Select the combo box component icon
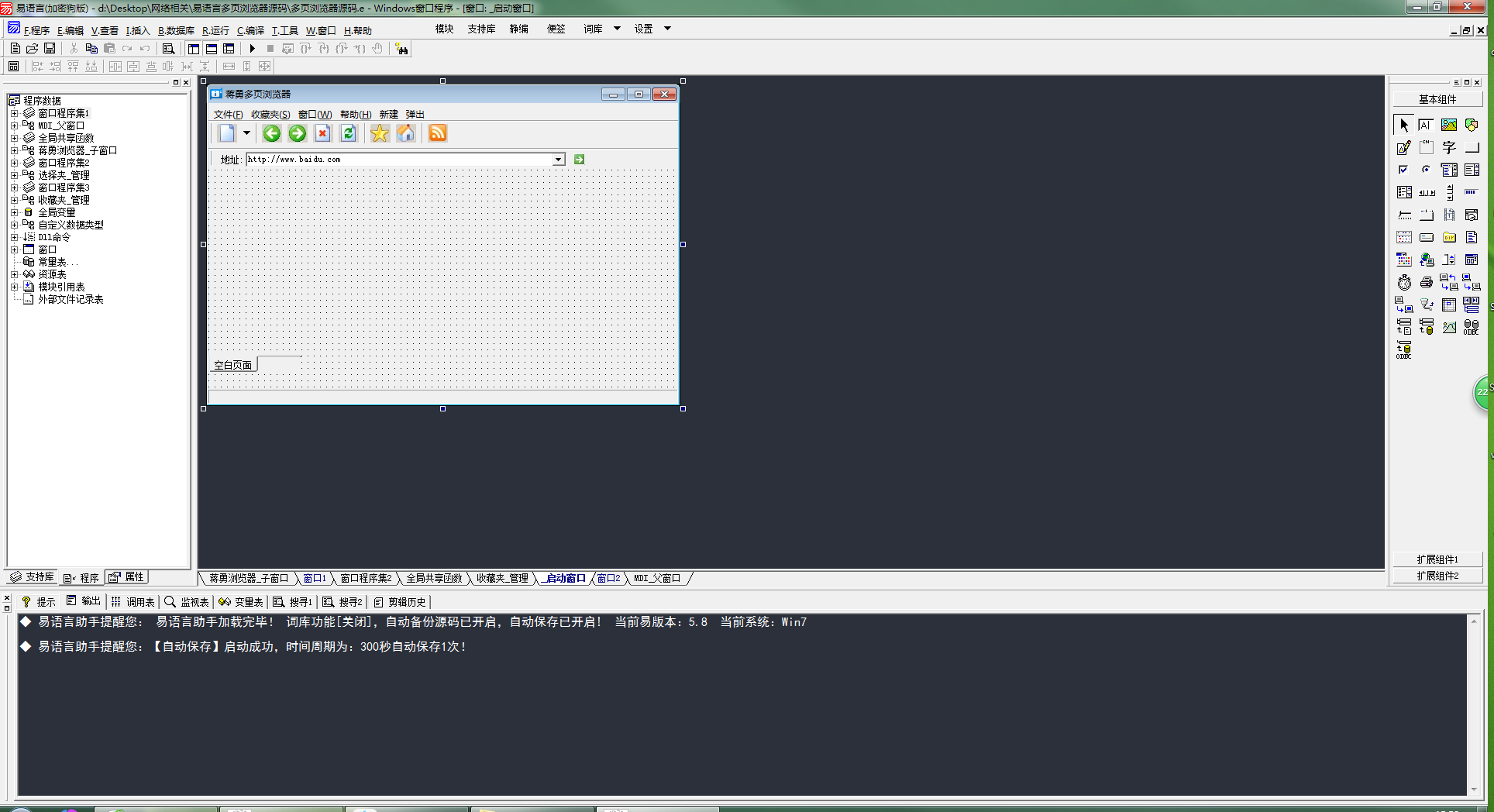The height and width of the screenshot is (812, 1494). (x=1449, y=170)
